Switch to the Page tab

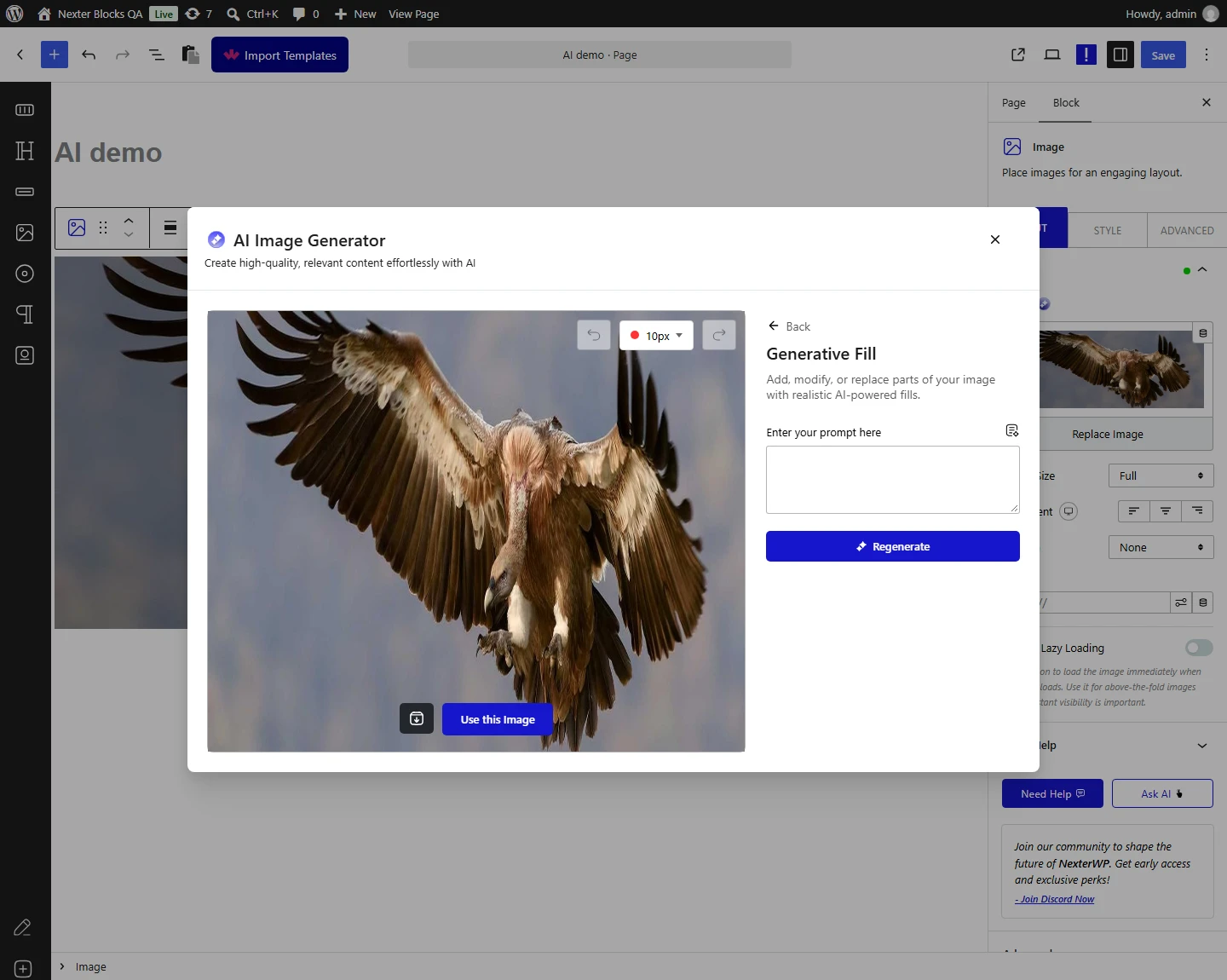pos(1014,103)
